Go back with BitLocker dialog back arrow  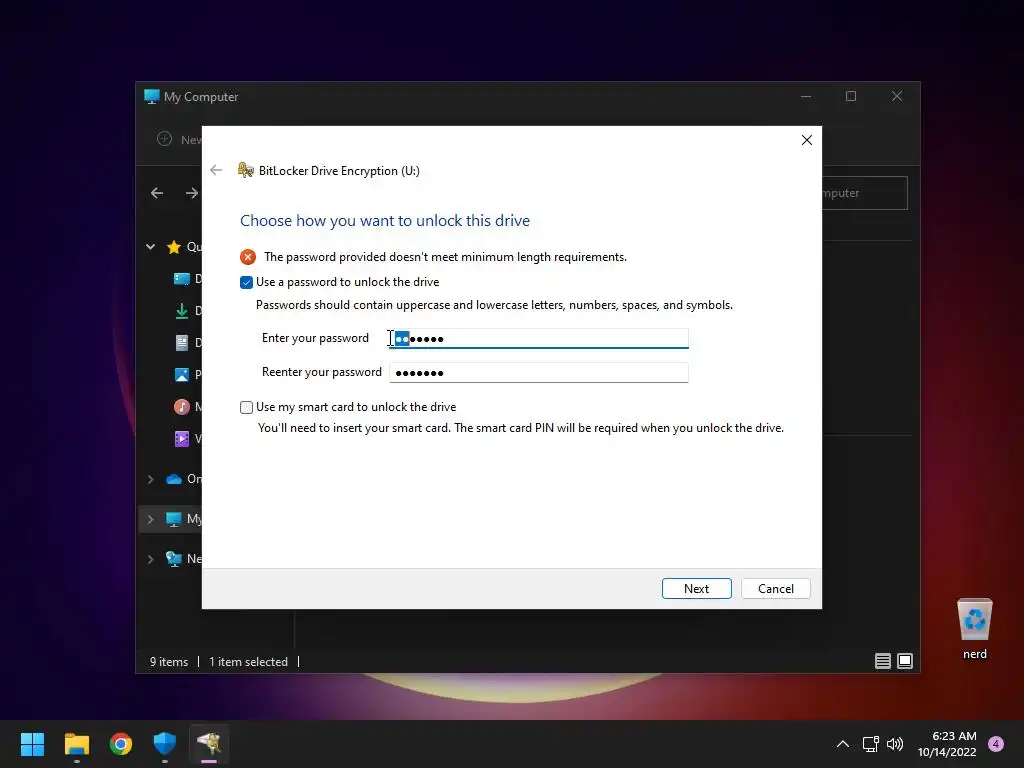point(216,170)
